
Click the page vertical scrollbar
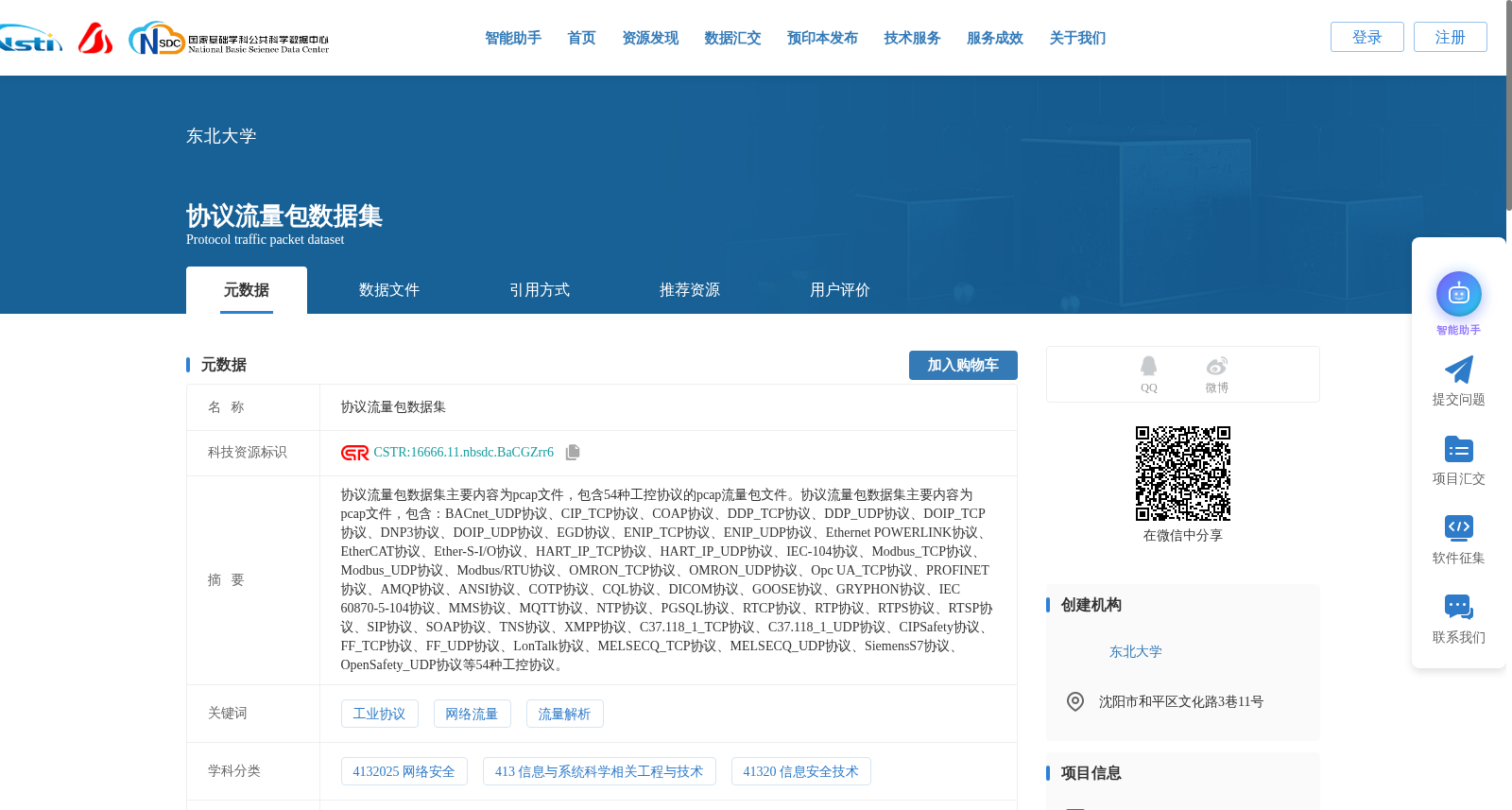click(x=1508, y=104)
